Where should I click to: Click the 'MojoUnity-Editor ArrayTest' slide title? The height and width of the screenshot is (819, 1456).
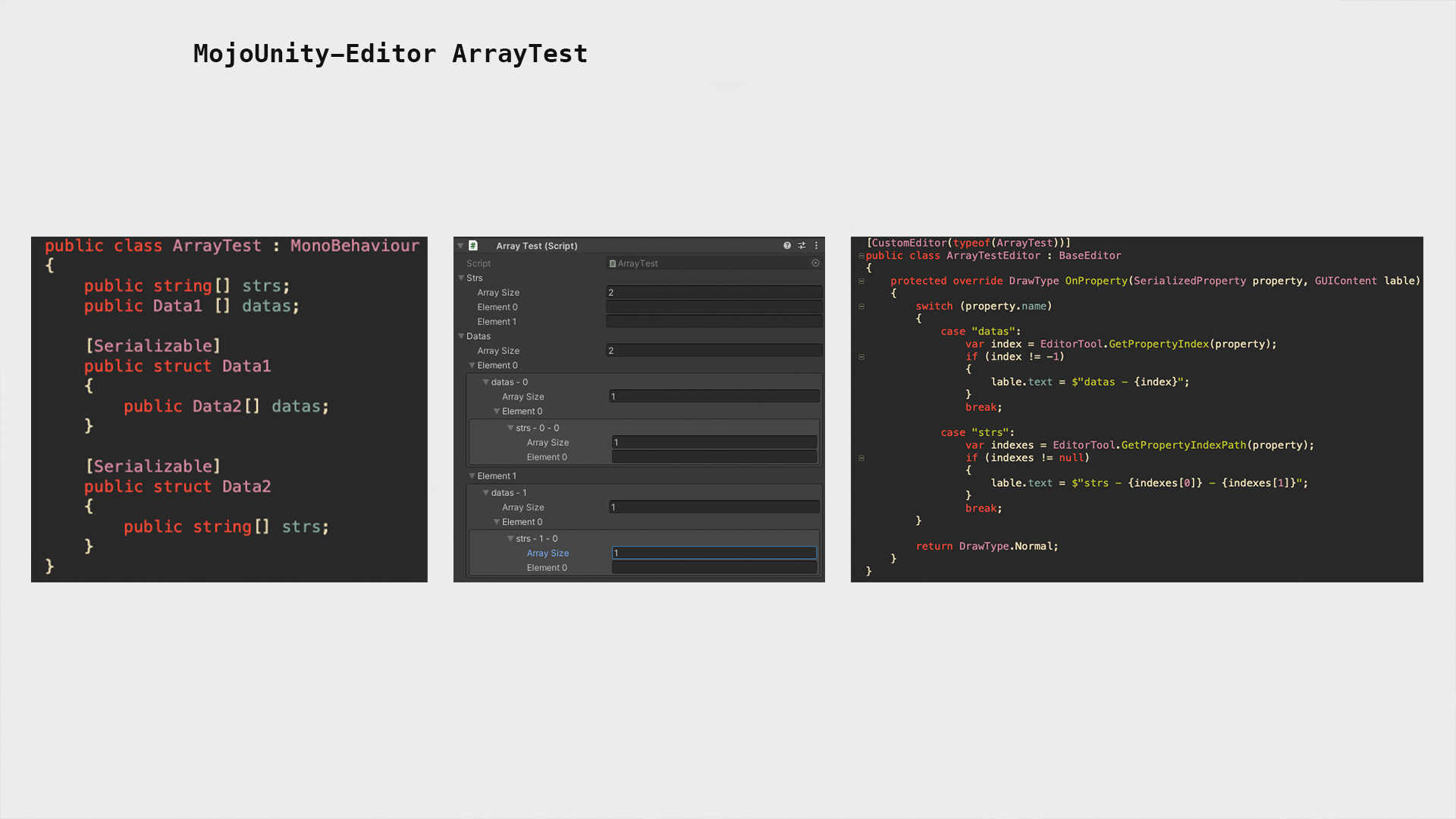coord(391,54)
